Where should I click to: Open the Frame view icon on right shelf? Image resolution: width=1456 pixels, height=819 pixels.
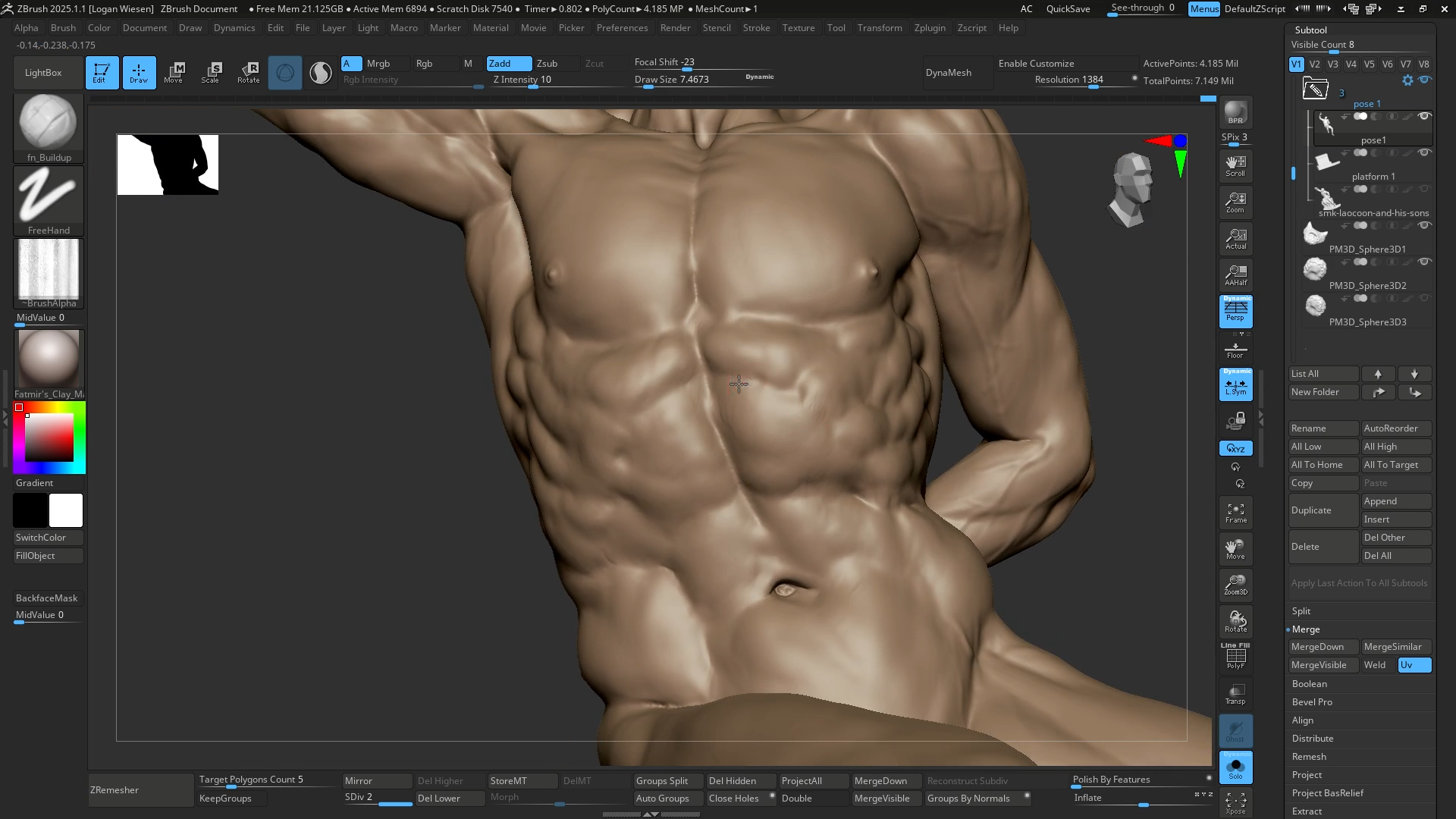pyautogui.click(x=1235, y=512)
